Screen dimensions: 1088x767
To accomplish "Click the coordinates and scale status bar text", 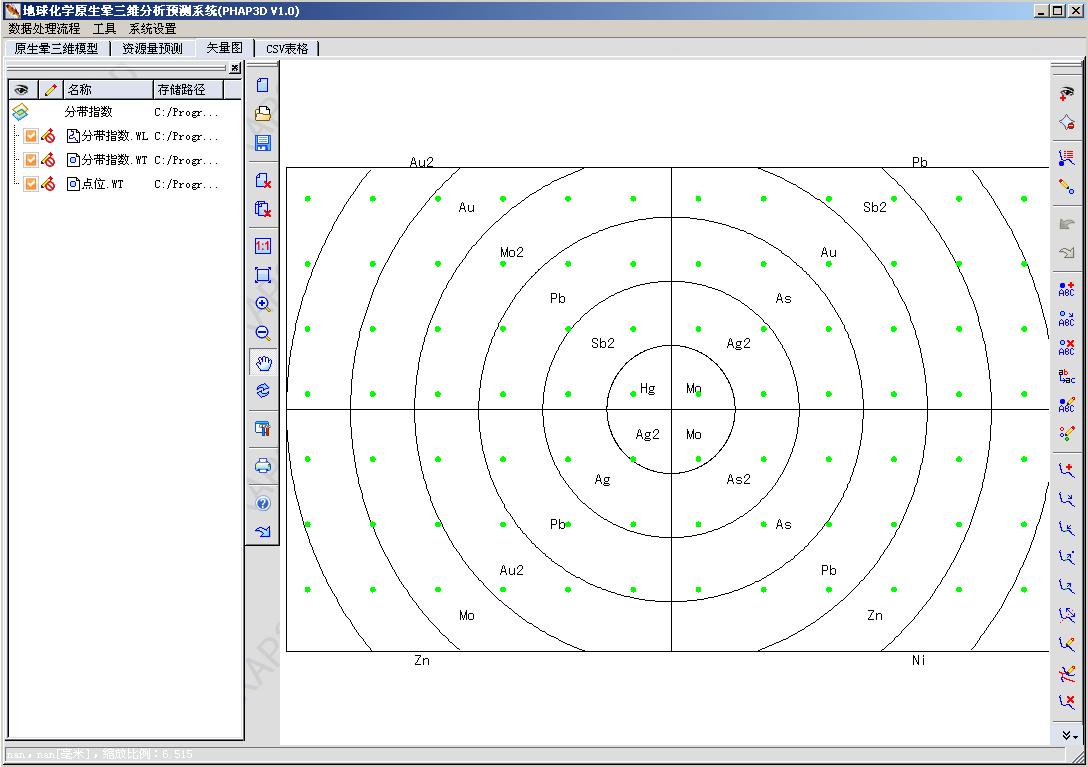I will click(99, 754).
